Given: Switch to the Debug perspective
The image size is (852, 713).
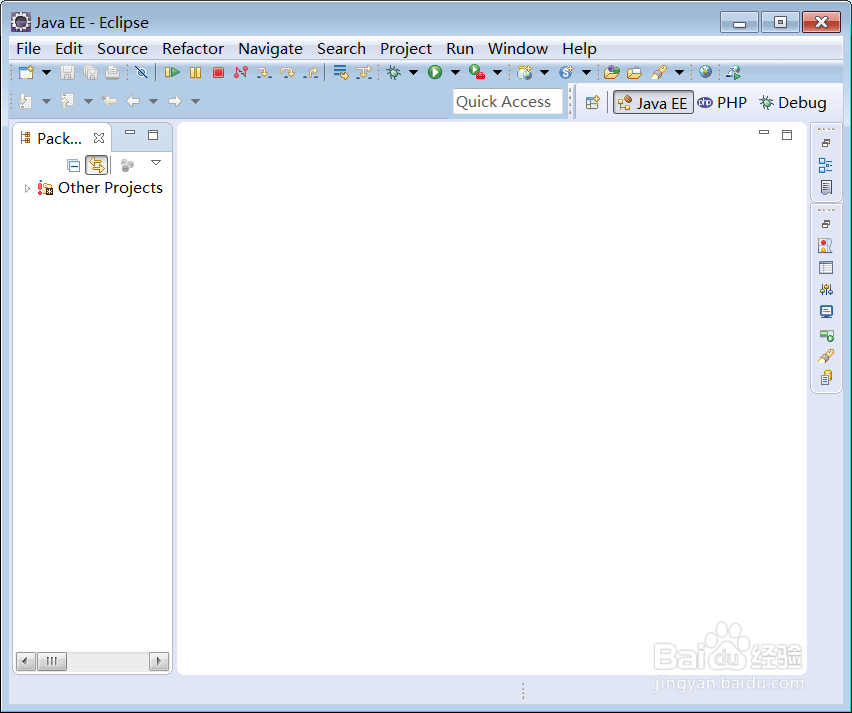Looking at the screenshot, I should [x=793, y=102].
